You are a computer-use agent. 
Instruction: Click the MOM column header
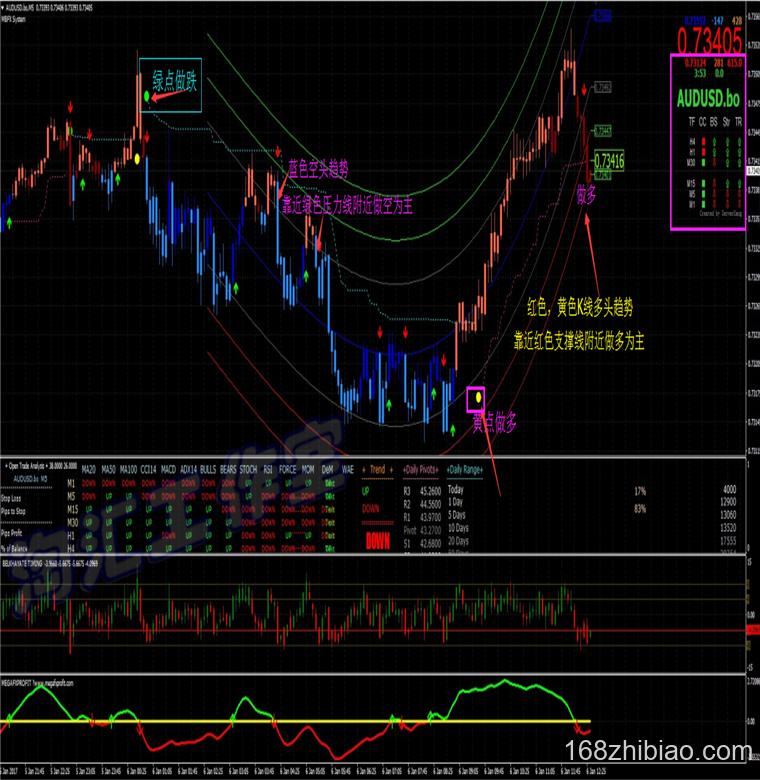tap(308, 469)
